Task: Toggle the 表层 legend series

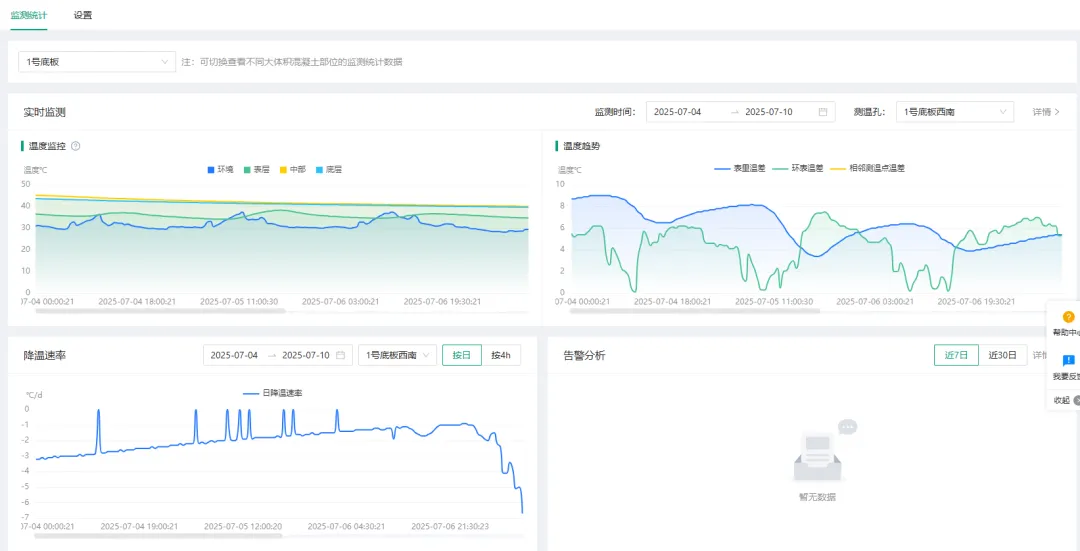Action: 256,169
